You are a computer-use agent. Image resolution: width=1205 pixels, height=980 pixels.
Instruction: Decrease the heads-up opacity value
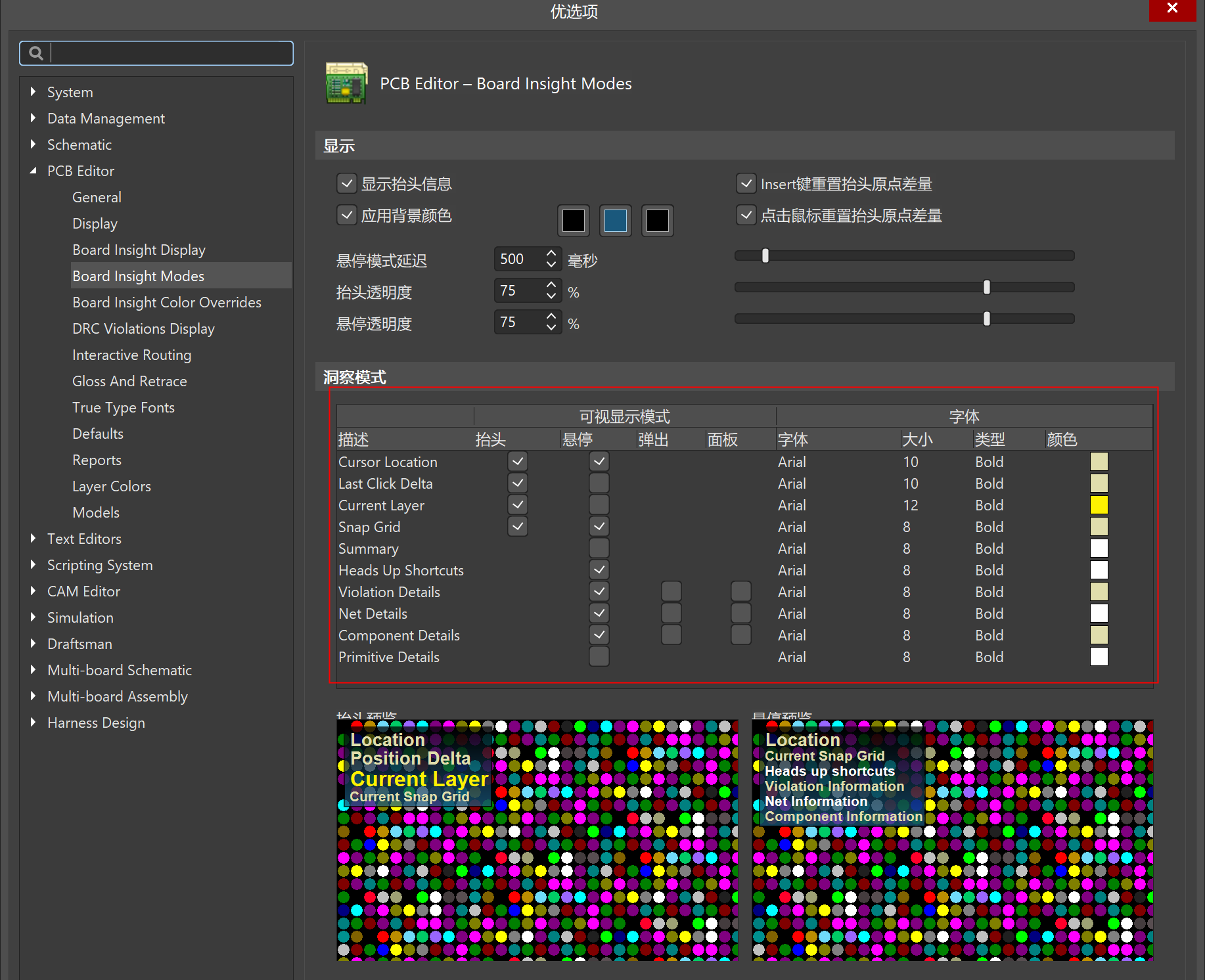point(551,297)
